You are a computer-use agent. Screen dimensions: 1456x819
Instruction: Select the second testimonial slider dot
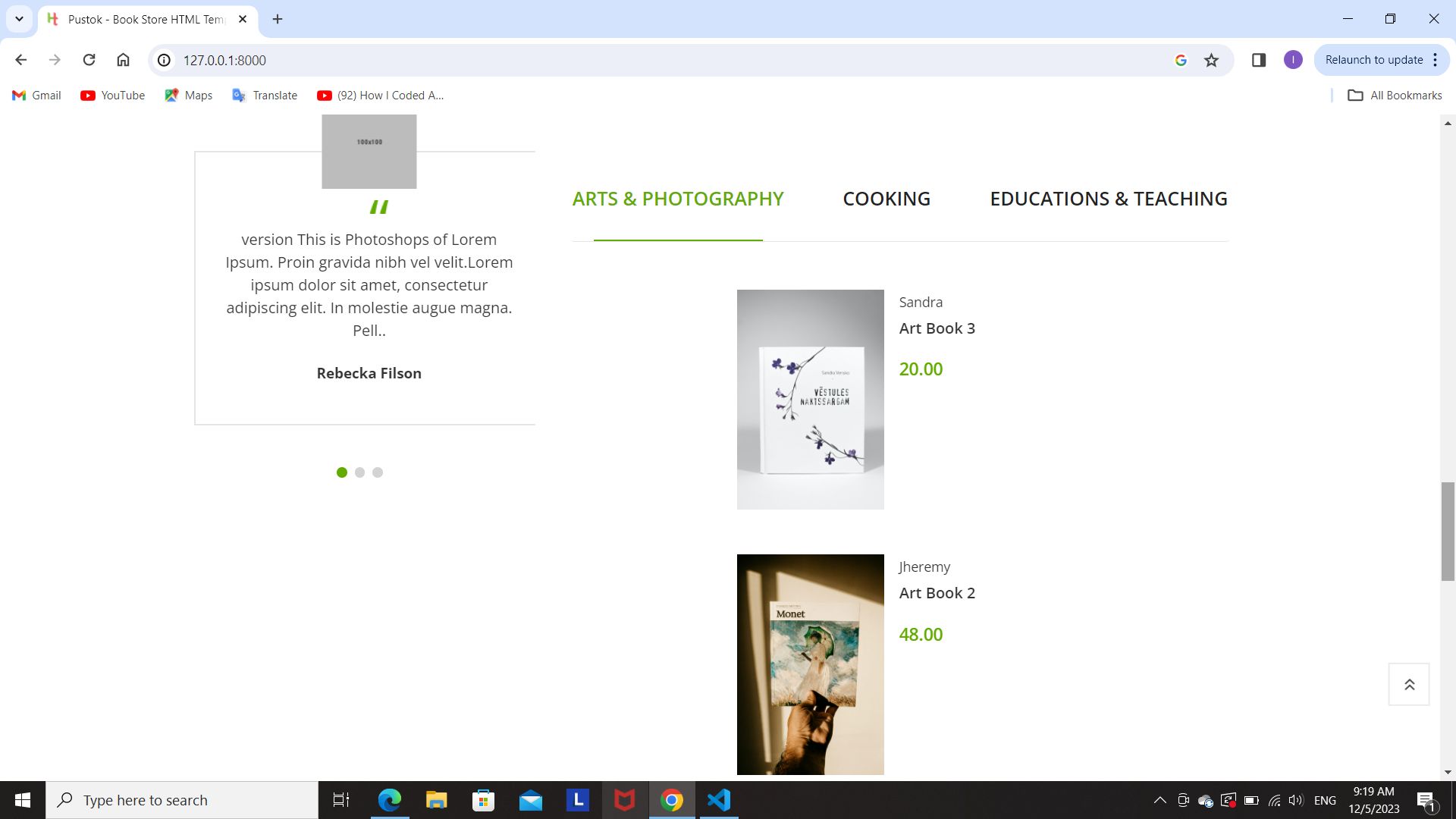(359, 472)
